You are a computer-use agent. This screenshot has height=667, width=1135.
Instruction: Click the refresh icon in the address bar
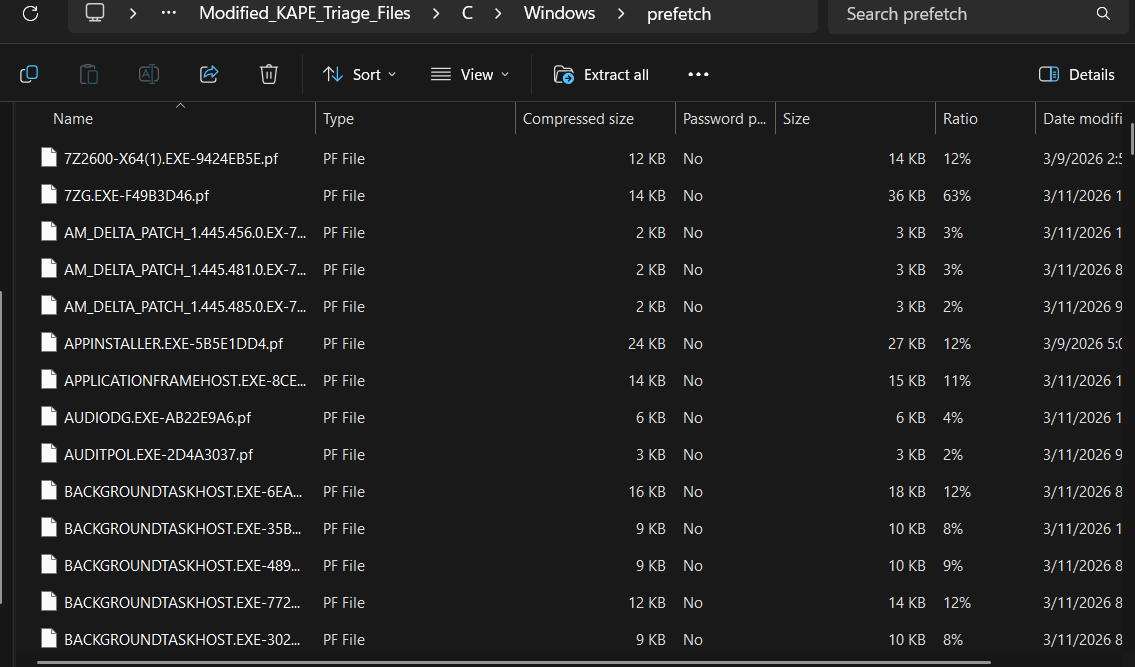[x=30, y=14]
